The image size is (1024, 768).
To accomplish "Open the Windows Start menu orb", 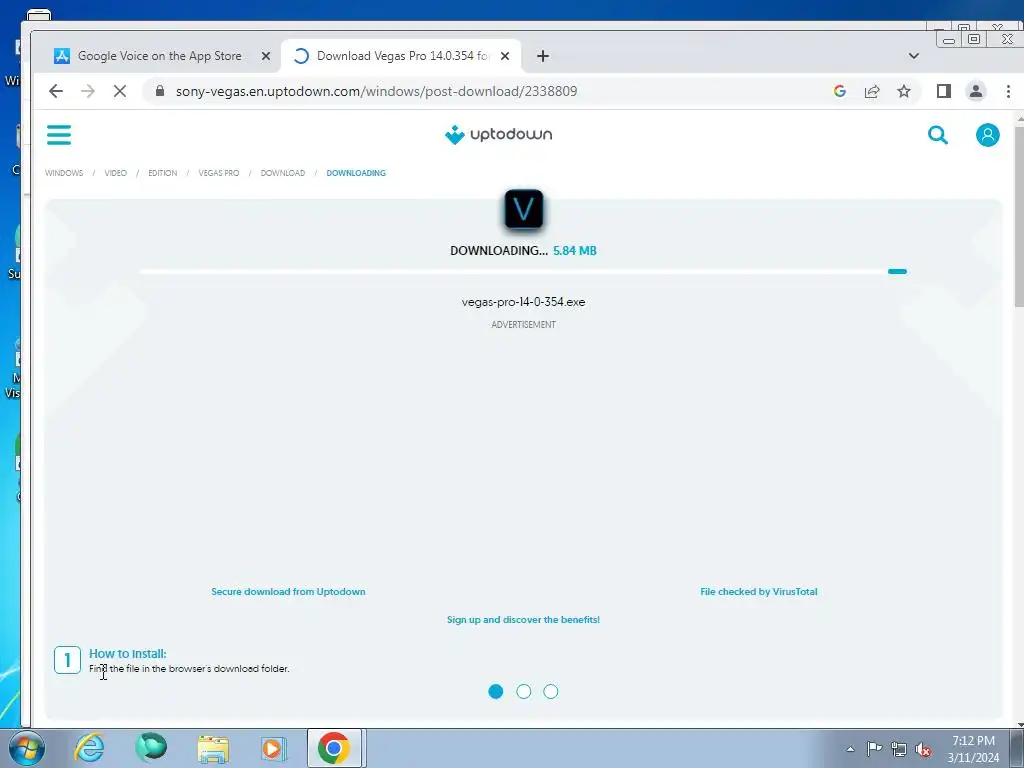I will [27, 748].
